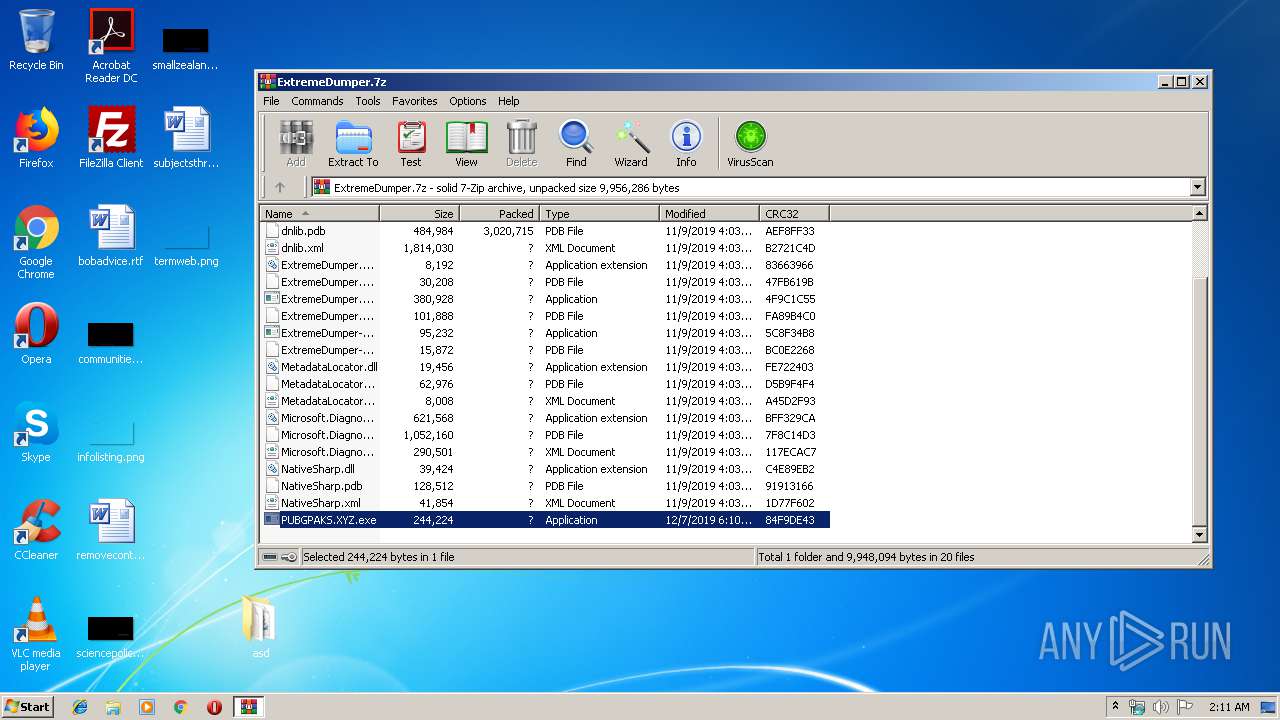
Task: Open FileZilla Client shortcut
Action: (x=111, y=138)
